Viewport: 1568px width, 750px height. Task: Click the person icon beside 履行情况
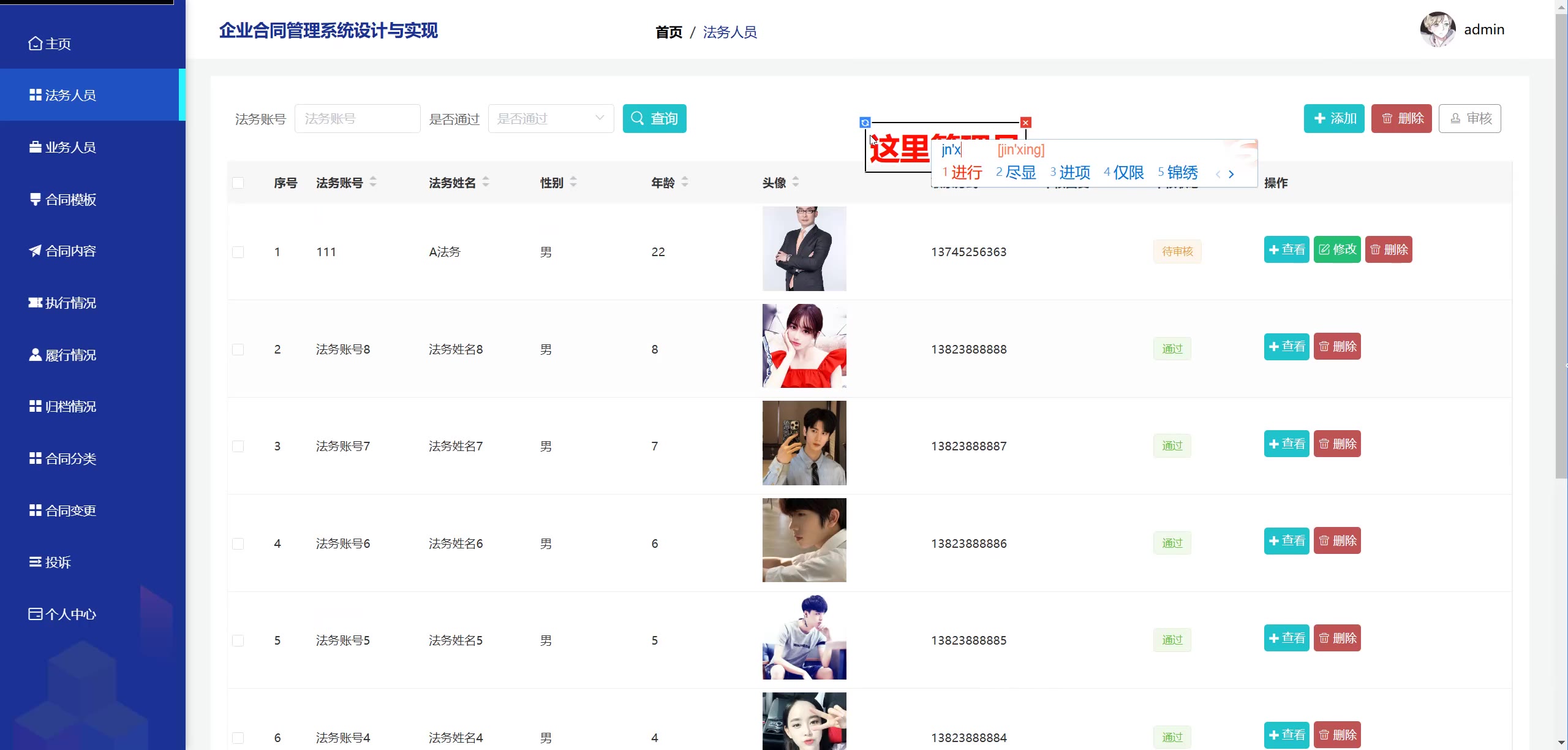tap(36, 355)
